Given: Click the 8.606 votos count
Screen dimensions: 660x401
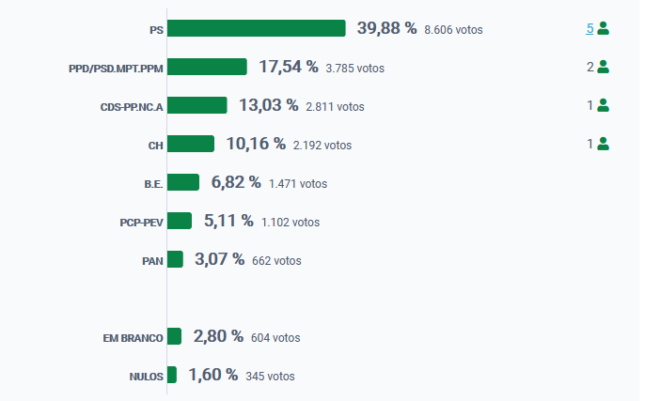Looking at the screenshot, I should coord(453,30).
